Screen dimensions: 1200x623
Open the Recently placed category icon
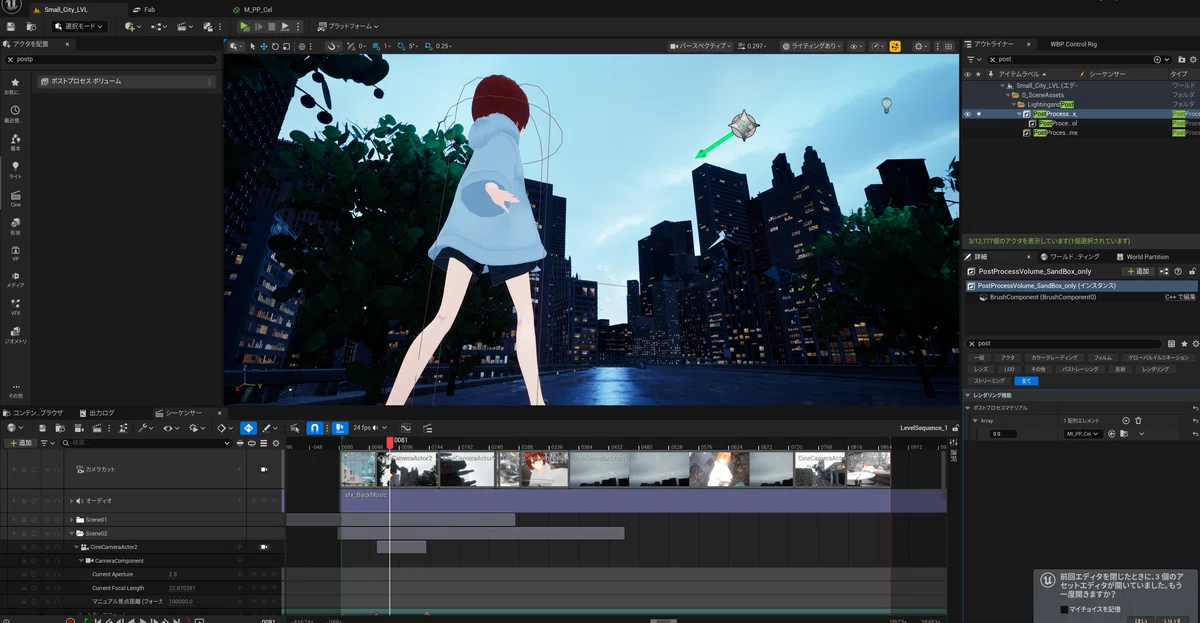pyautogui.click(x=15, y=114)
